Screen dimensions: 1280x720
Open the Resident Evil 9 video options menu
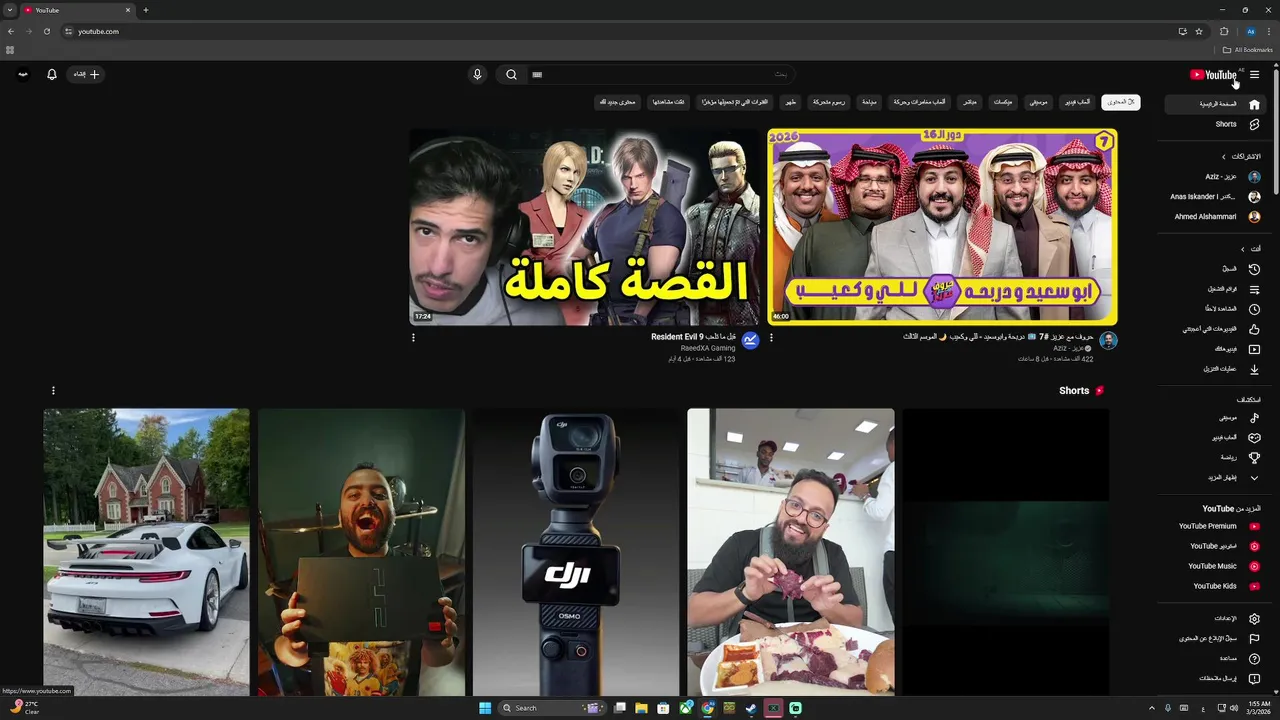tap(413, 337)
